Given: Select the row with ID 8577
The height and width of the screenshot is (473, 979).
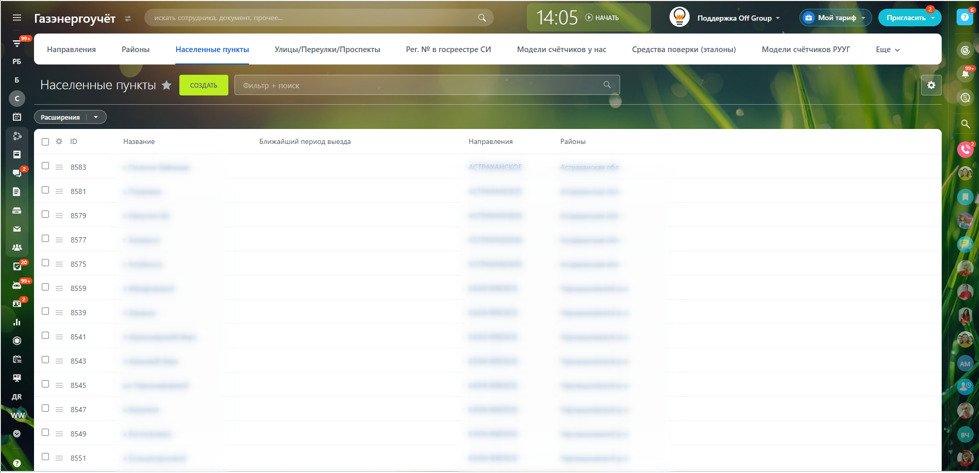Looking at the screenshot, I should tap(45, 238).
